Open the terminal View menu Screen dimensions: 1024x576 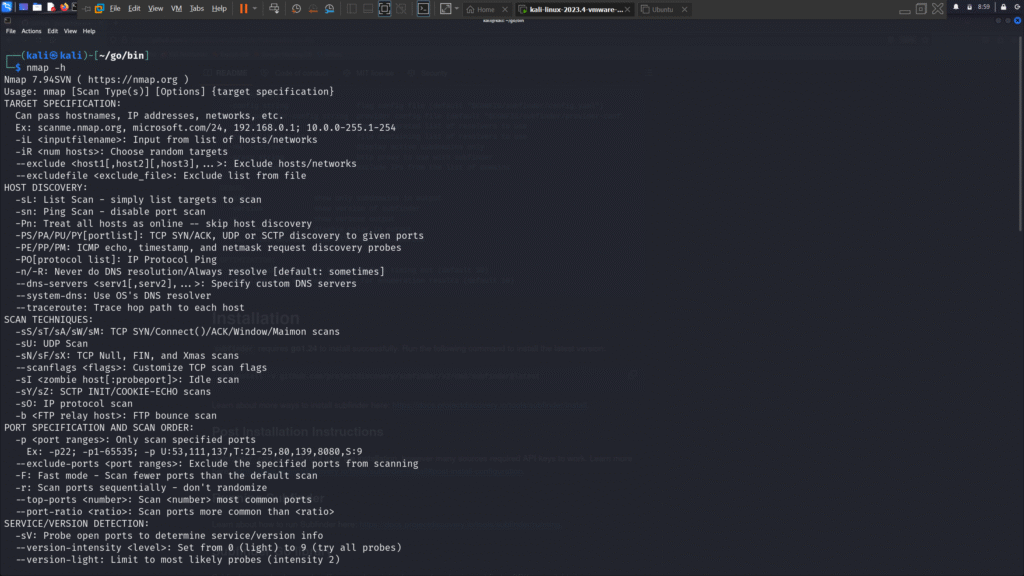pos(71,31)
